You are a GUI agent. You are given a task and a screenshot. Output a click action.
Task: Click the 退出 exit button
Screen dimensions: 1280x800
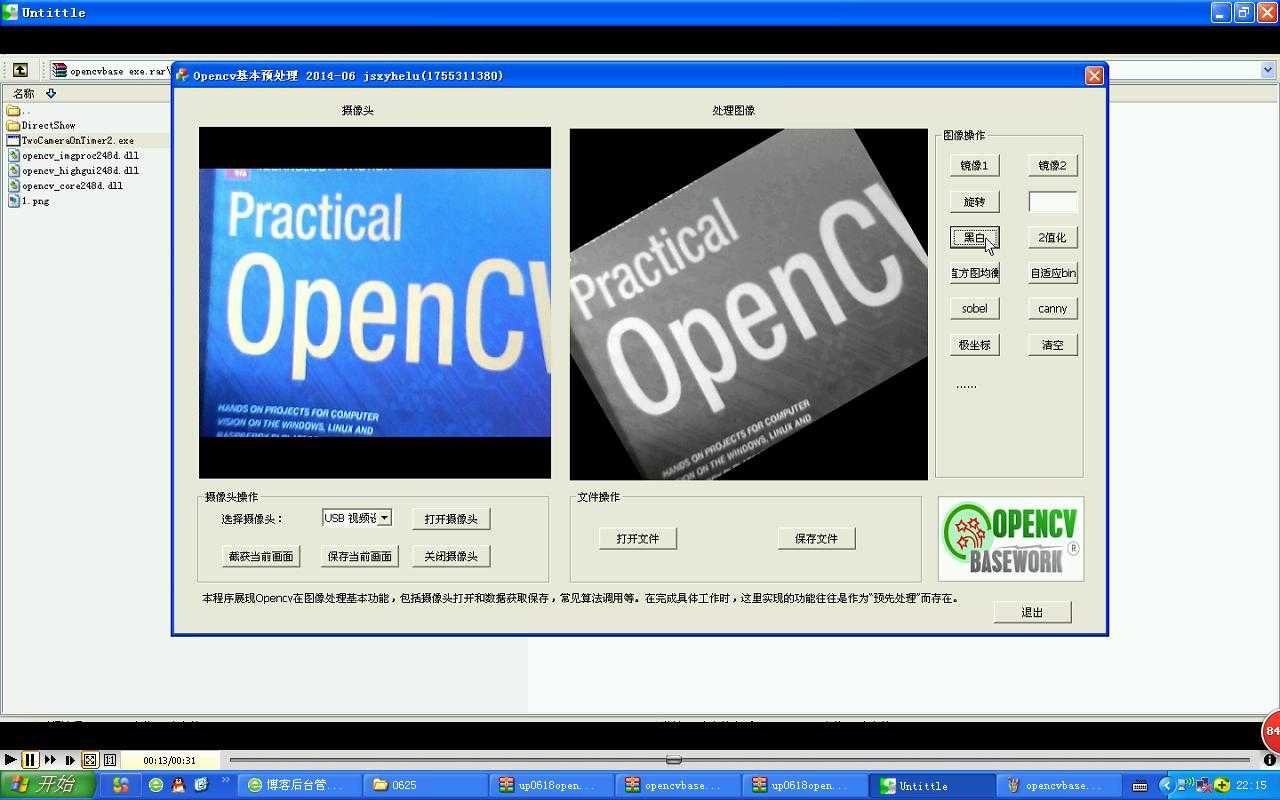coord(1032,612)
